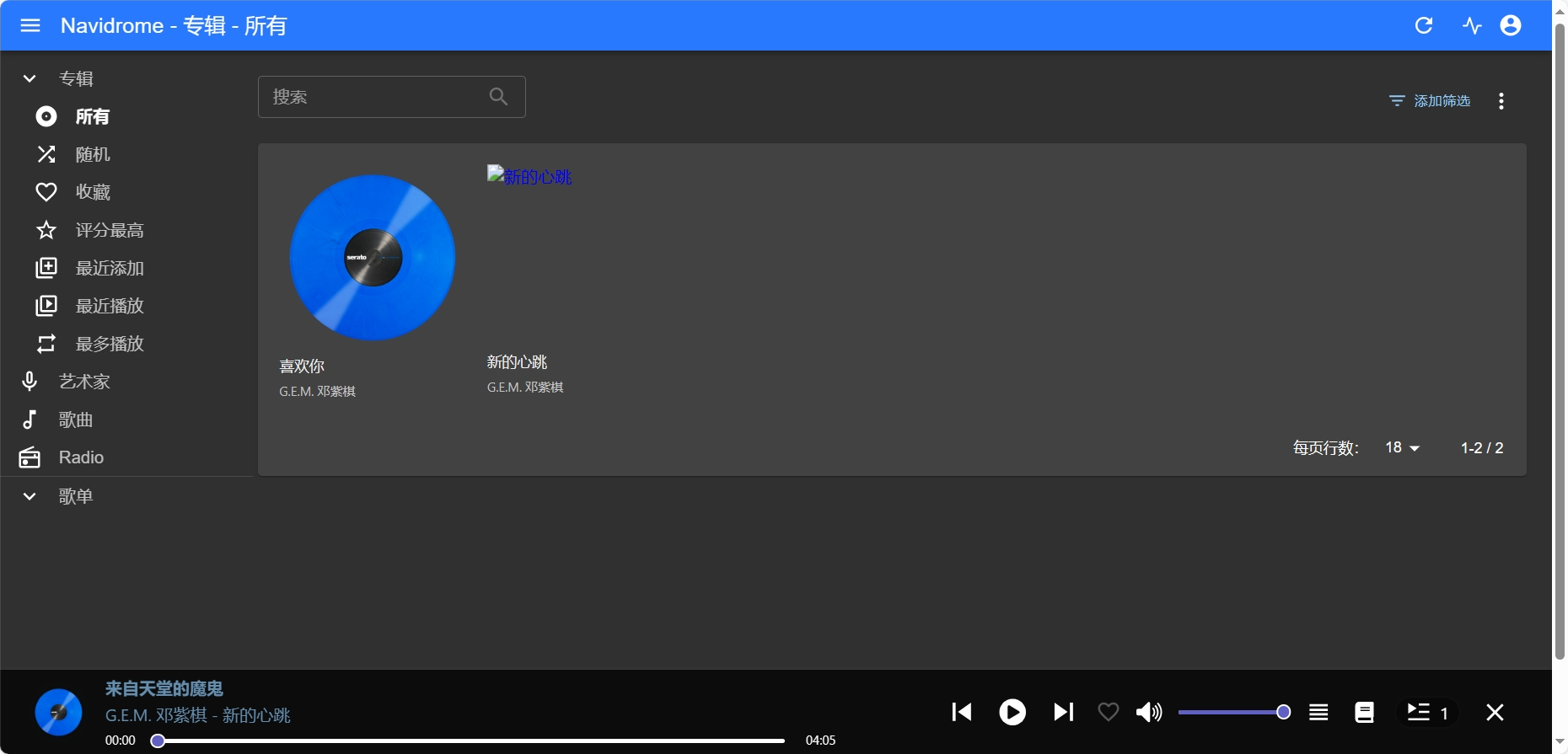Toggle favorite heart in the player
Viewport: 1568px width, 754px height.
pos(1109,713)
